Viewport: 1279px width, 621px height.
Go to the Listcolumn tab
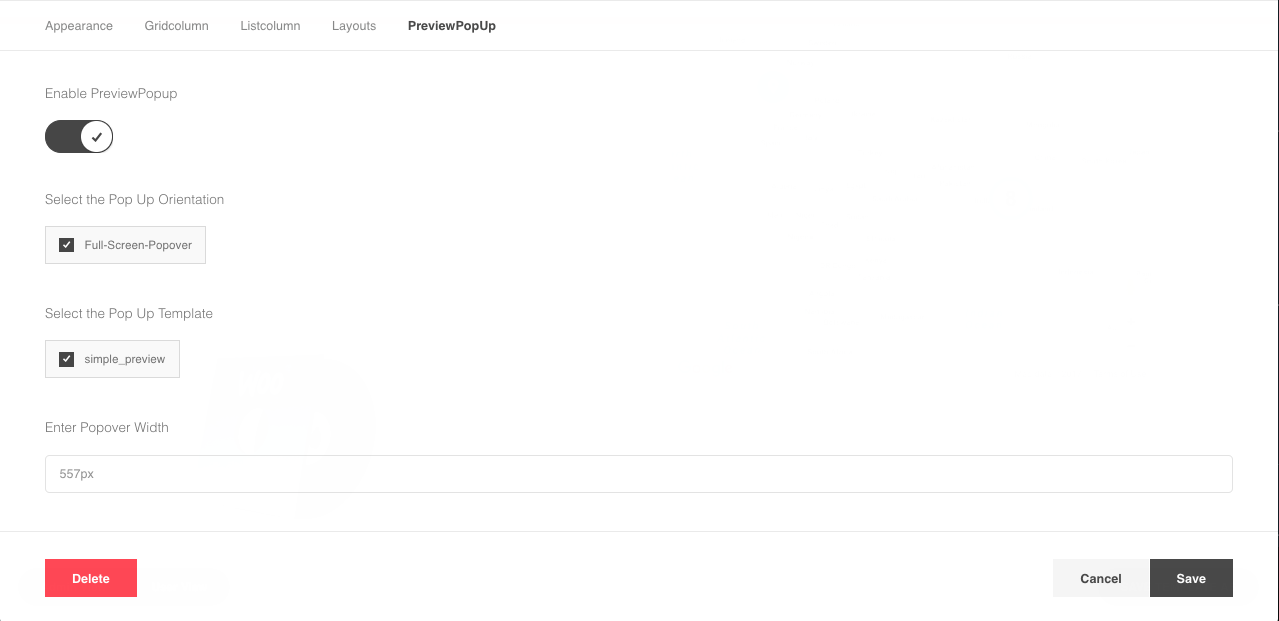(x=270, y=26)
